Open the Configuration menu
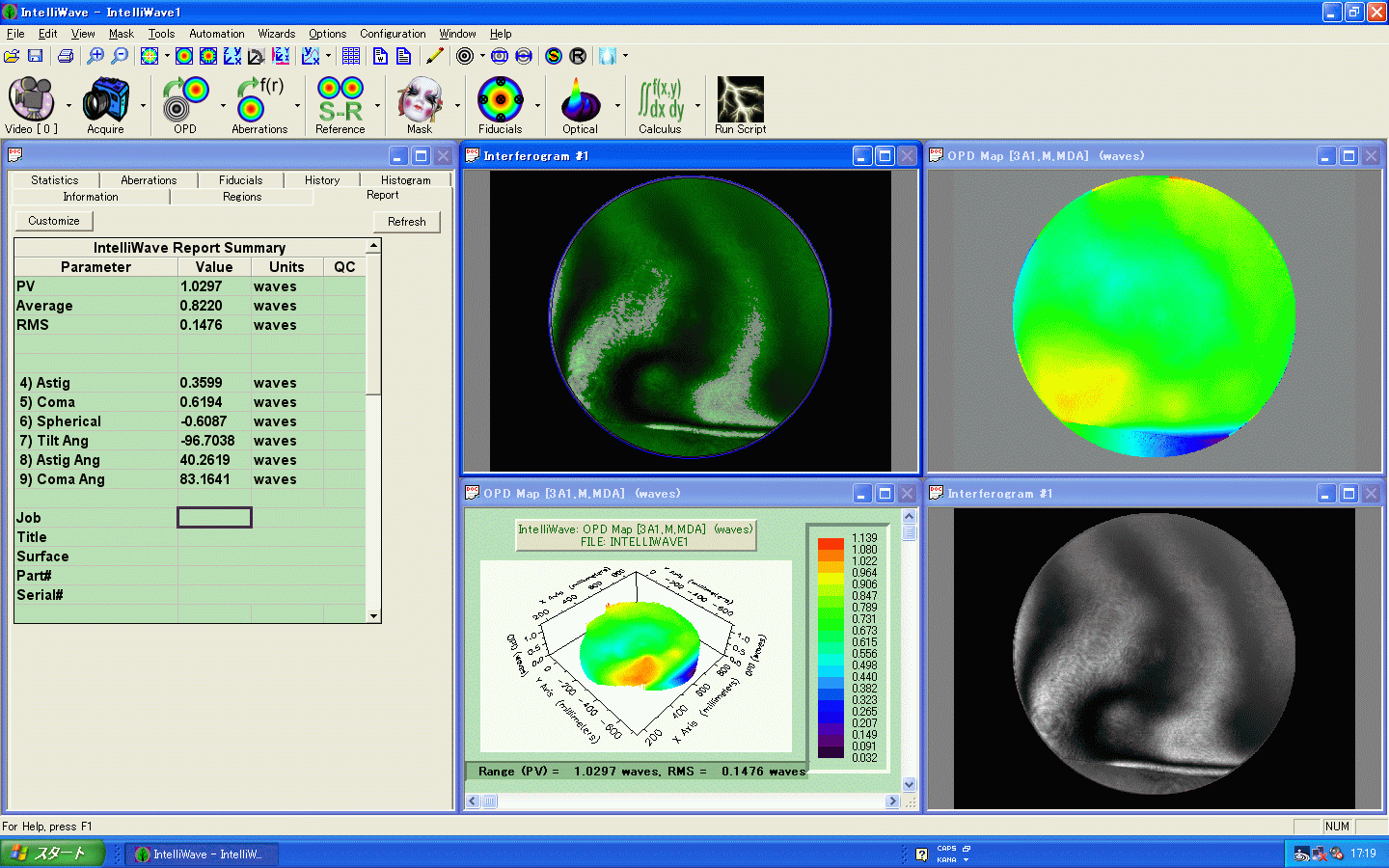The width and height of the screenshot is (1389, 868). (x=393, y=34)
